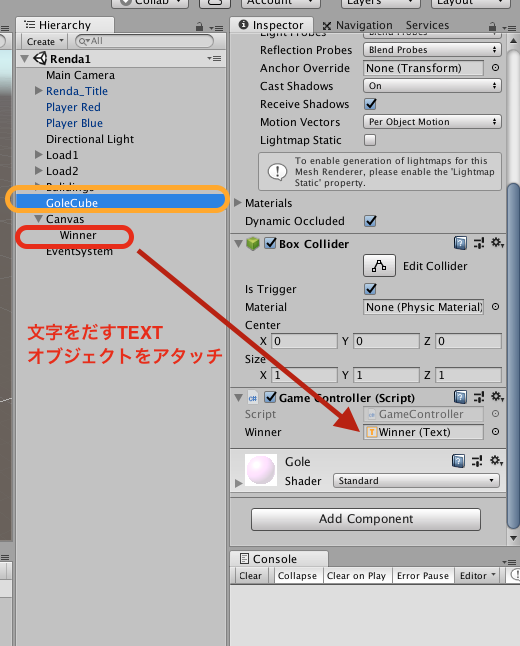The image size is (520, 646).
Task: Open Reflection Probes dropdown
Action: [x=432, y=50]
